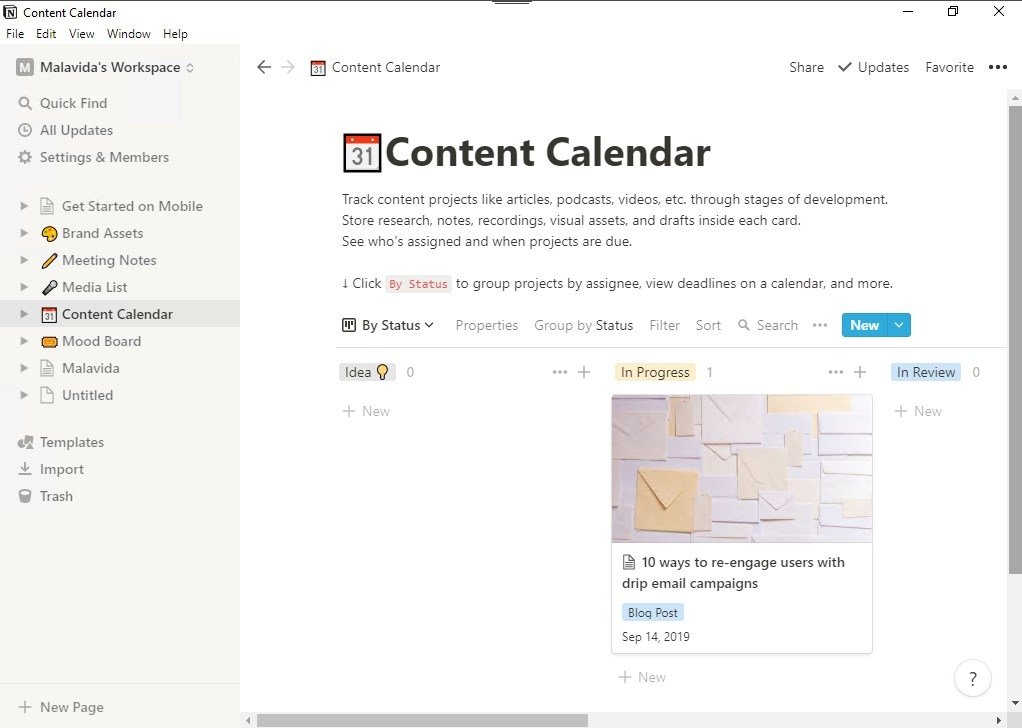Add a card with In Progress plus icon
Image resolution: width=1022 pixels, height=728 pixels.
tap(860, 372)
